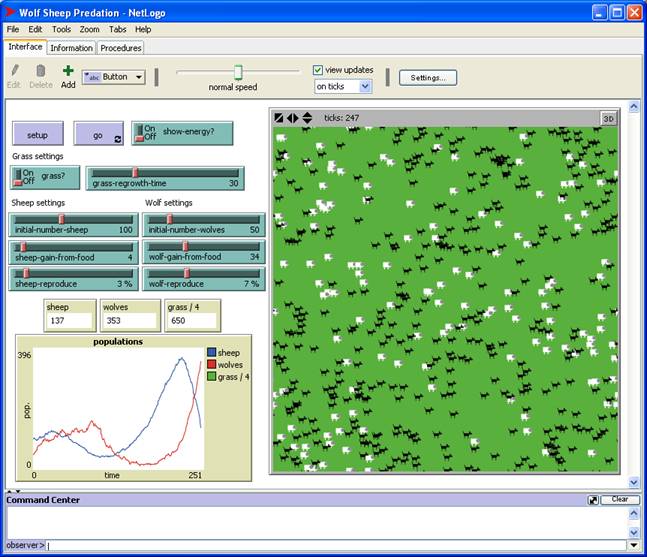Open the Edit menu

pos(35,29)
